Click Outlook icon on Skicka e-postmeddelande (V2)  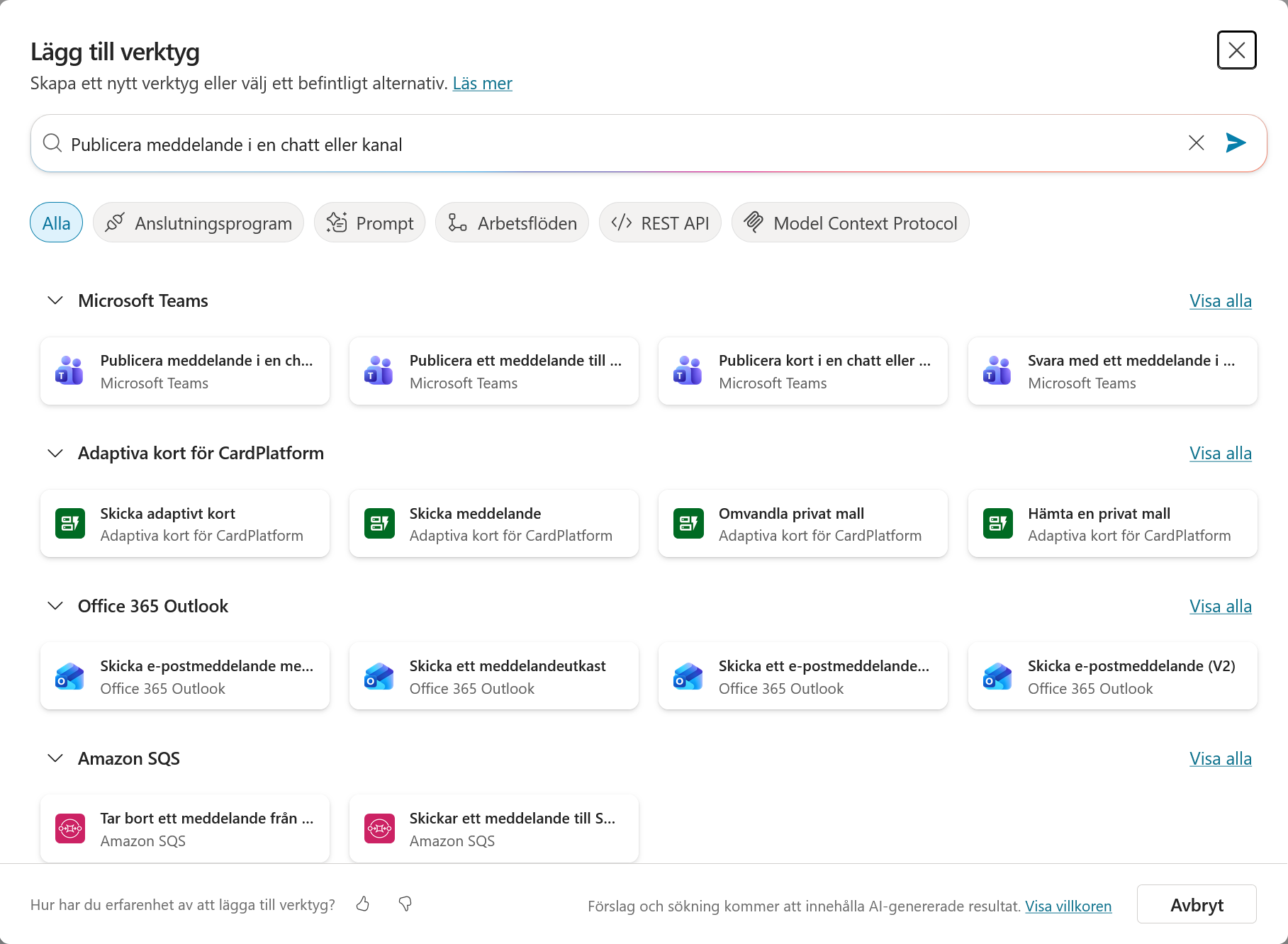[x=997, y=676]
